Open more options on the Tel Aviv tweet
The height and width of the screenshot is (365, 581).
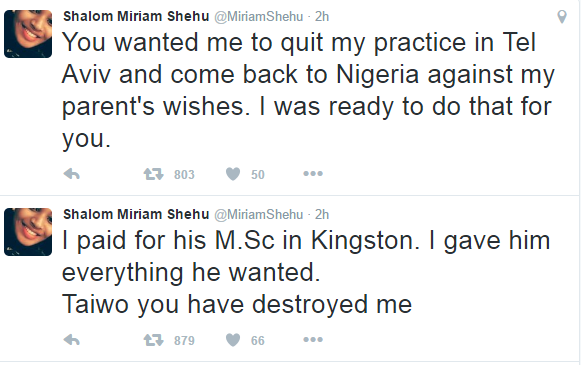click(313, 173)
